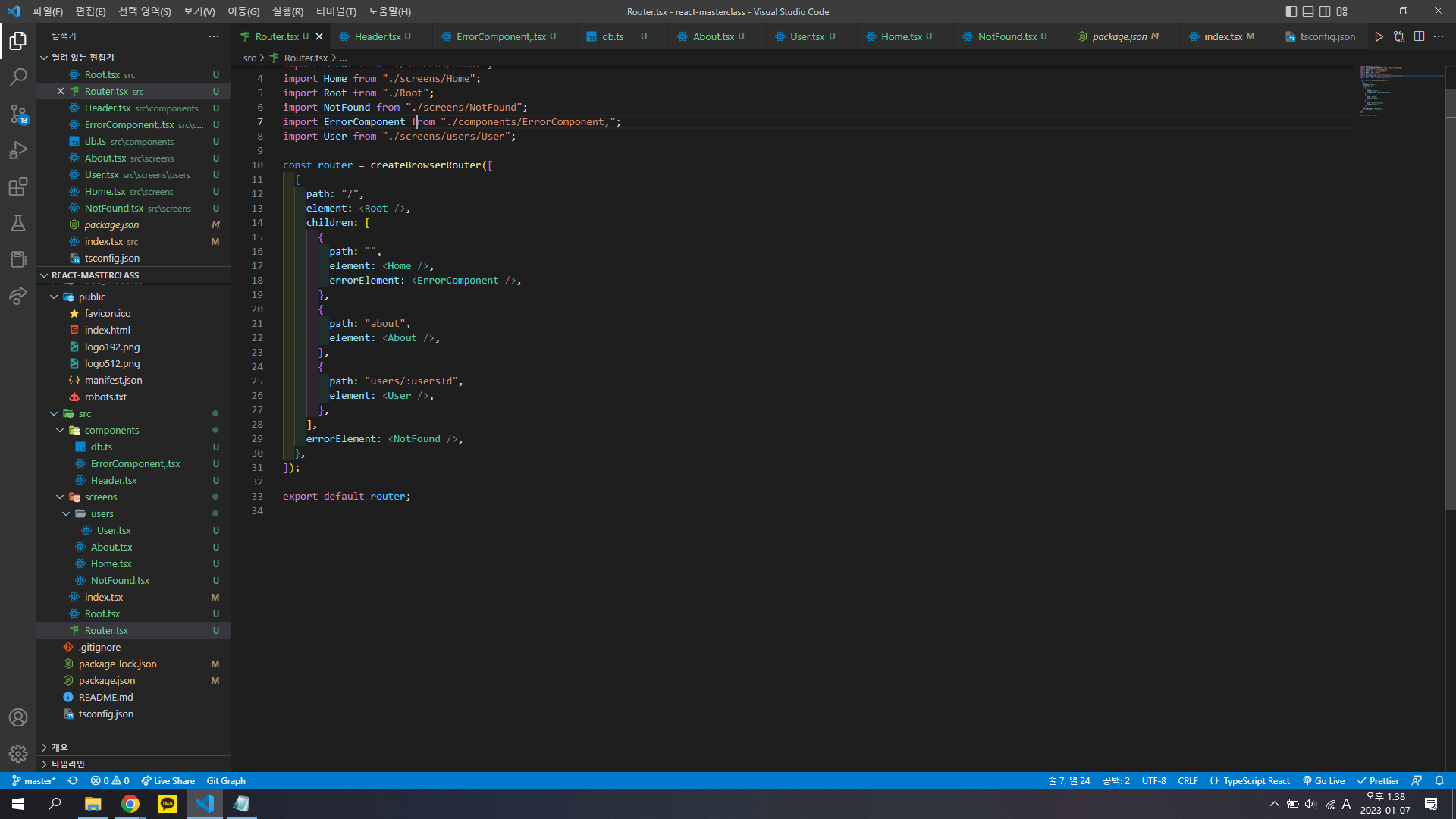Open the Testing flask icon view
The width and height of the screenshot is (1456, 819).
(x=18, y=223)
